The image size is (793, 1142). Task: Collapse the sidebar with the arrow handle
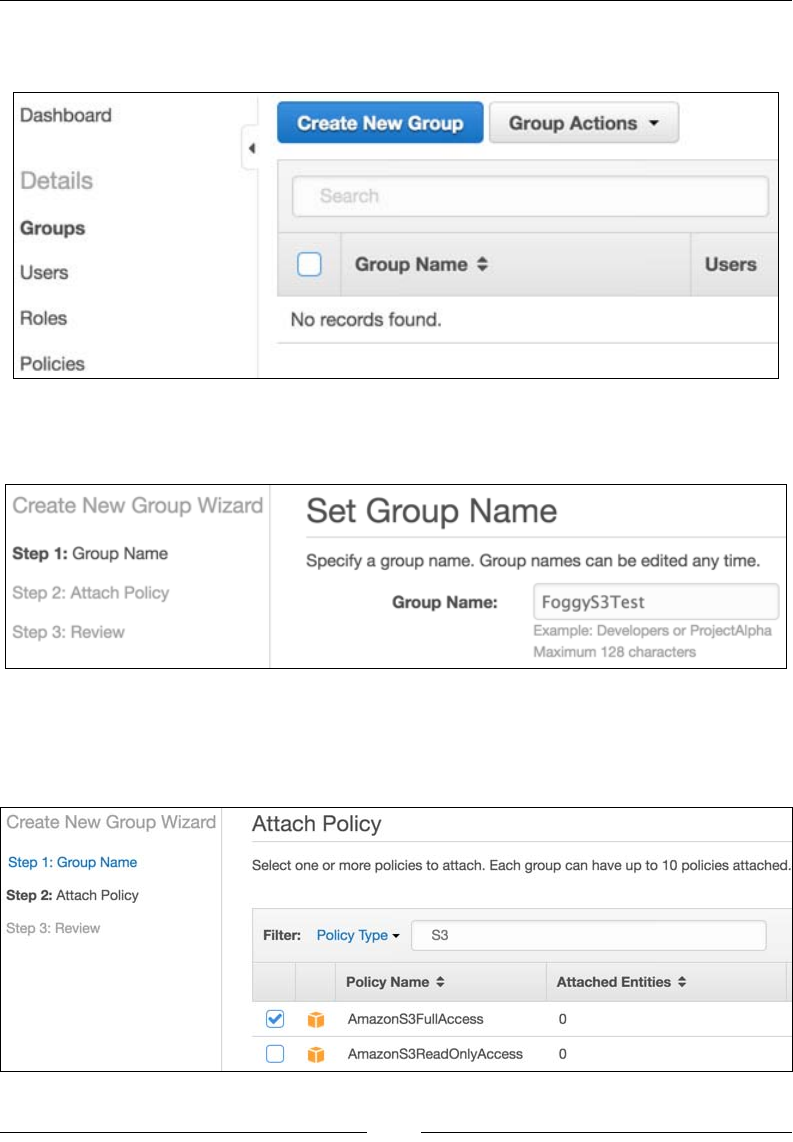pos(251,149)
